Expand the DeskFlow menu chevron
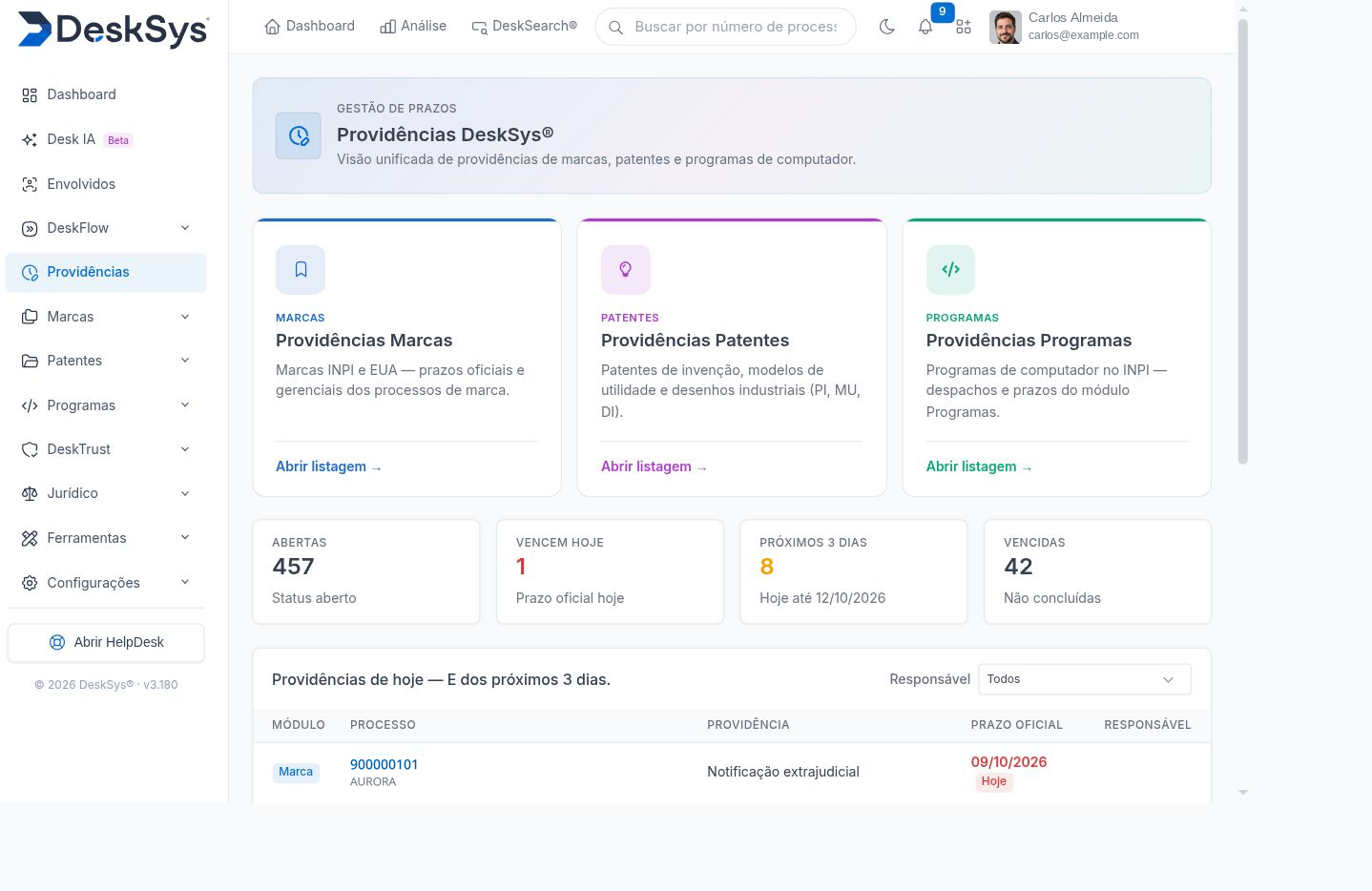The height and width of the screenshot is (891, 1372). 185,228
